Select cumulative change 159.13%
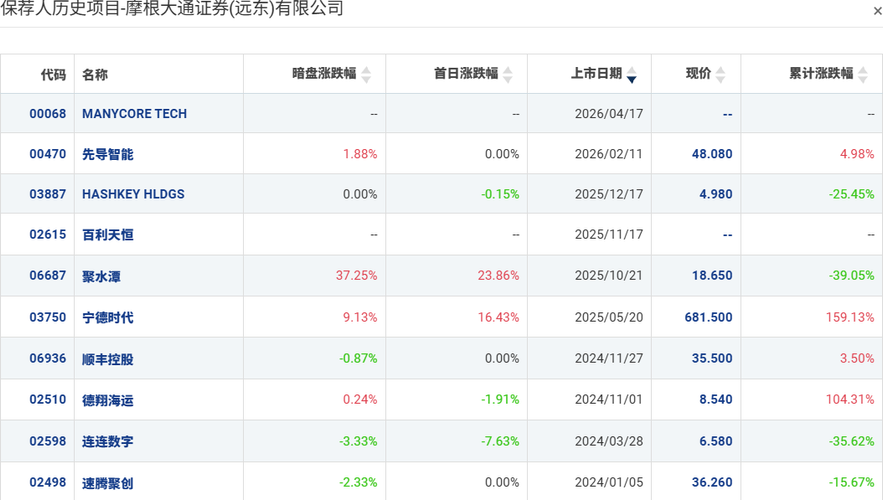This screenshot has height=500, width=883. coord(850,317)
